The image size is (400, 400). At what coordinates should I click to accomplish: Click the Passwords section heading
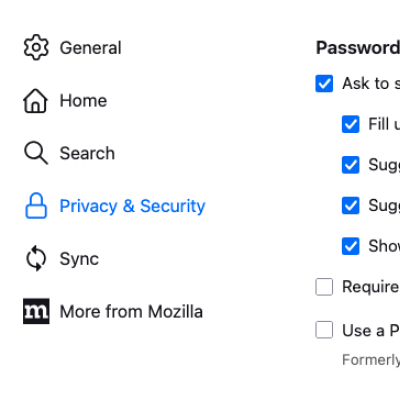pyautogui.click(x=358, y=48)
